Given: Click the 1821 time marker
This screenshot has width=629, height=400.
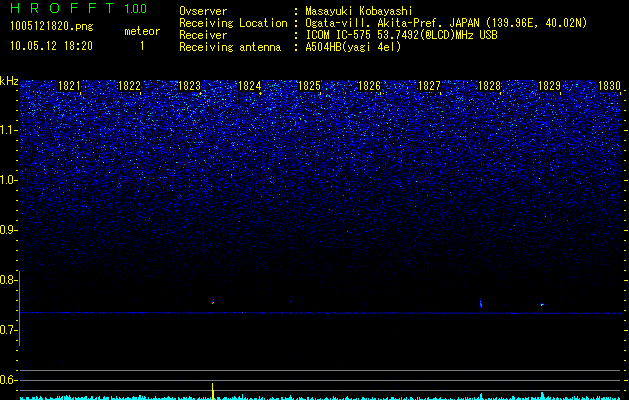Looking at the screenshot, I should pyautogui.click(x=69, y=86).
